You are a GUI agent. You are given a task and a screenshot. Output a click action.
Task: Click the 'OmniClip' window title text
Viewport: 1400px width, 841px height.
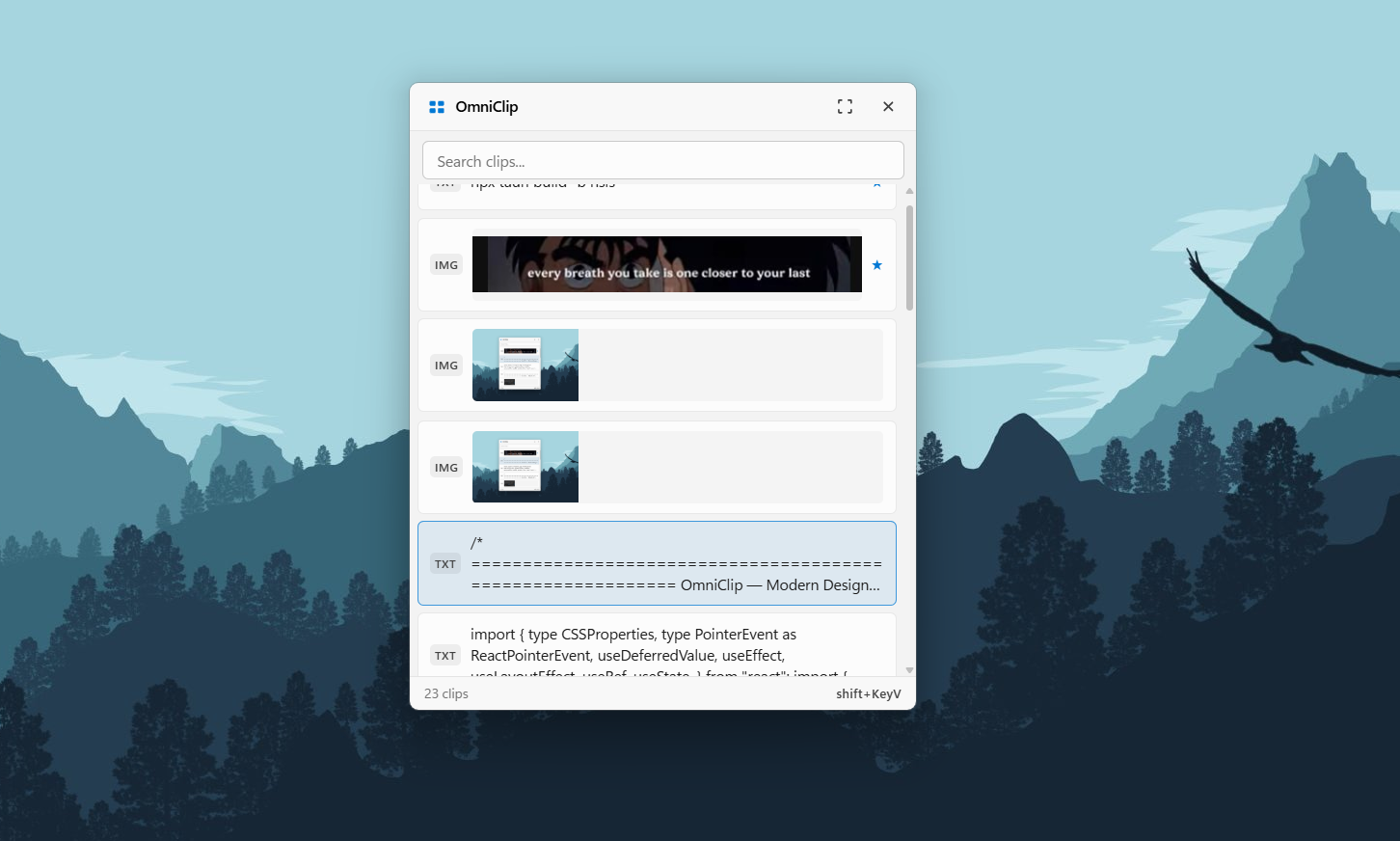tap(487, 107)
